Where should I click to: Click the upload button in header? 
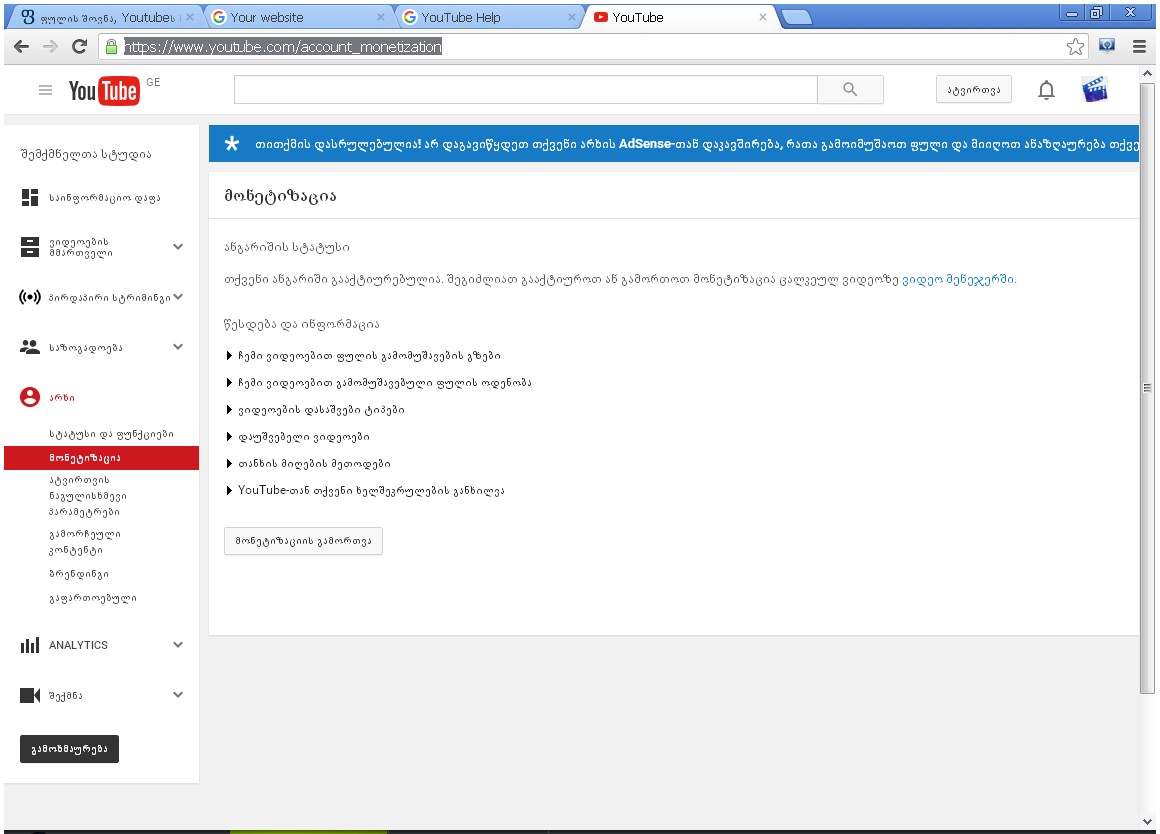click(x=974, y=90)
